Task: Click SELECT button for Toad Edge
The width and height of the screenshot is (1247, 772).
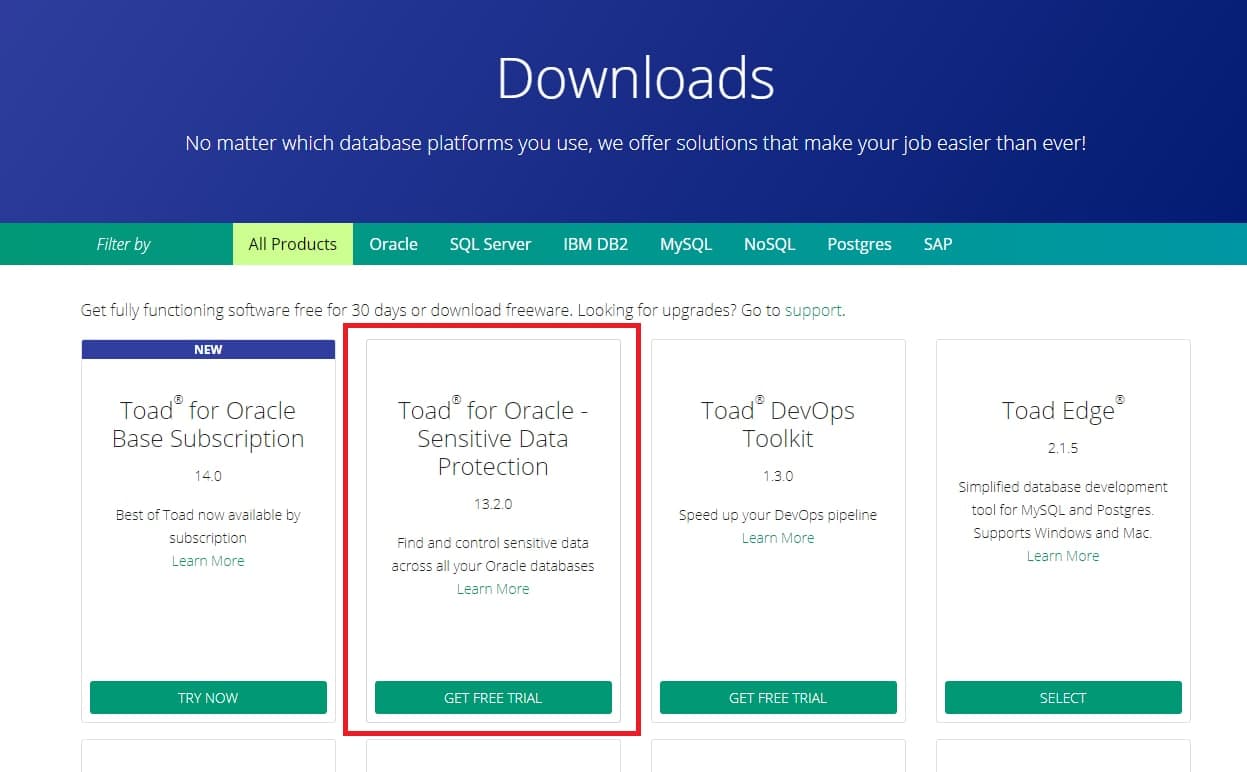Action: pyautogui.click(x=1063, y=698)
